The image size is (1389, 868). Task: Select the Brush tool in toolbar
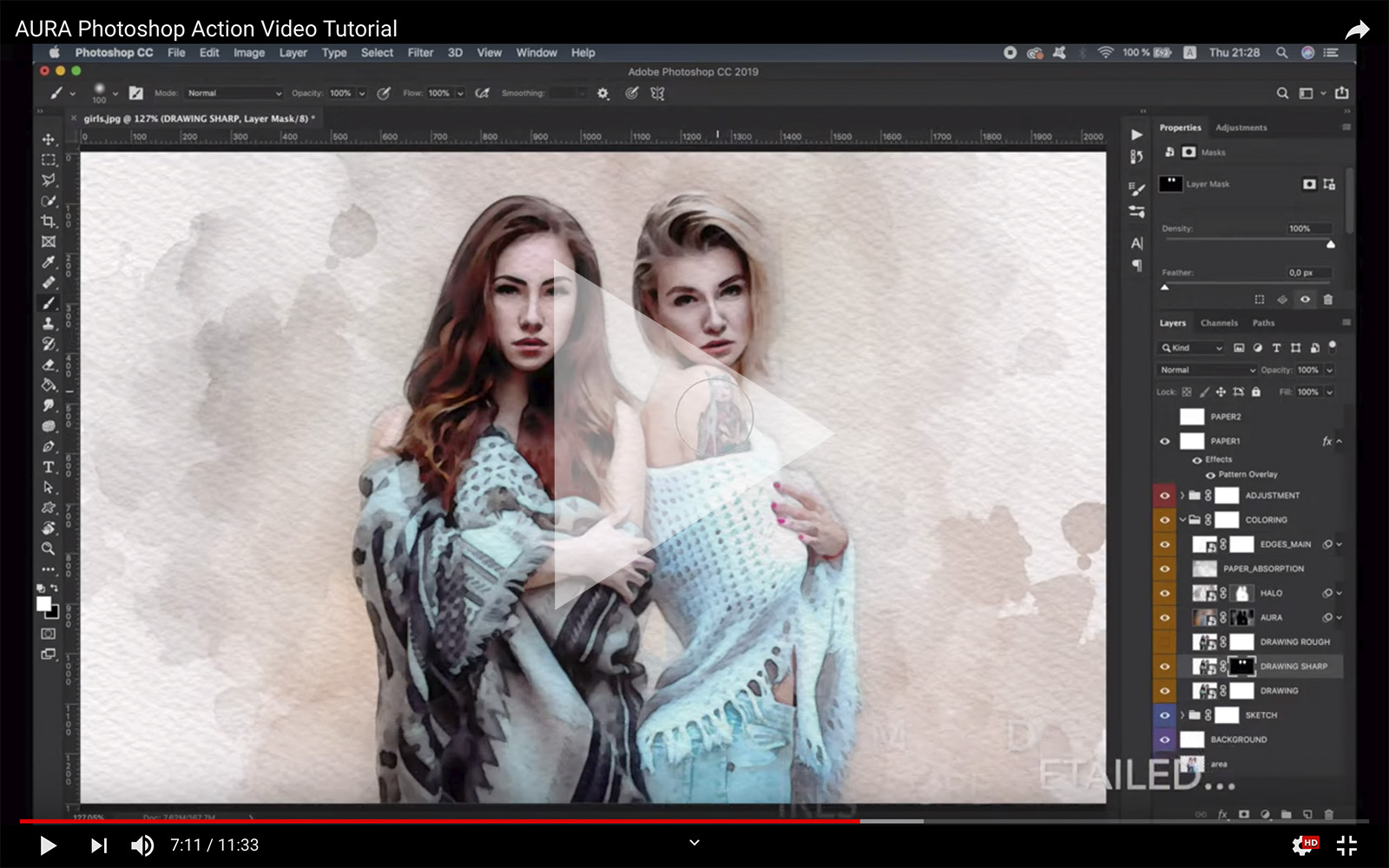(49, 303)
